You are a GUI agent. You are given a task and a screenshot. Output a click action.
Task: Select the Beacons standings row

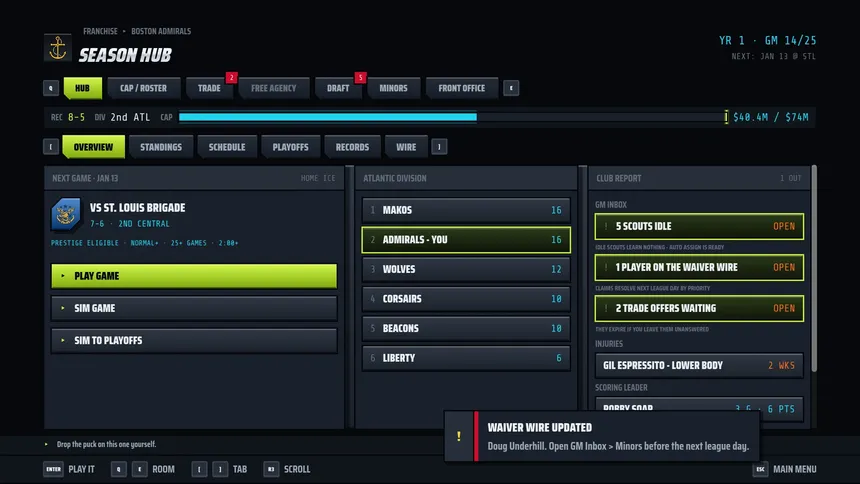tap(466, 328)
